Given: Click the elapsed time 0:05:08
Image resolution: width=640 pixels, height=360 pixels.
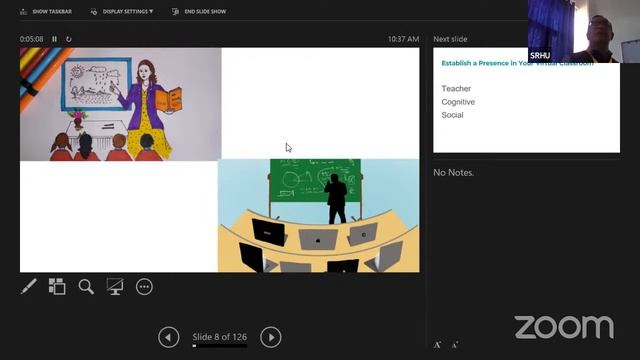Looking at the screenshot, I should (31, 39).
